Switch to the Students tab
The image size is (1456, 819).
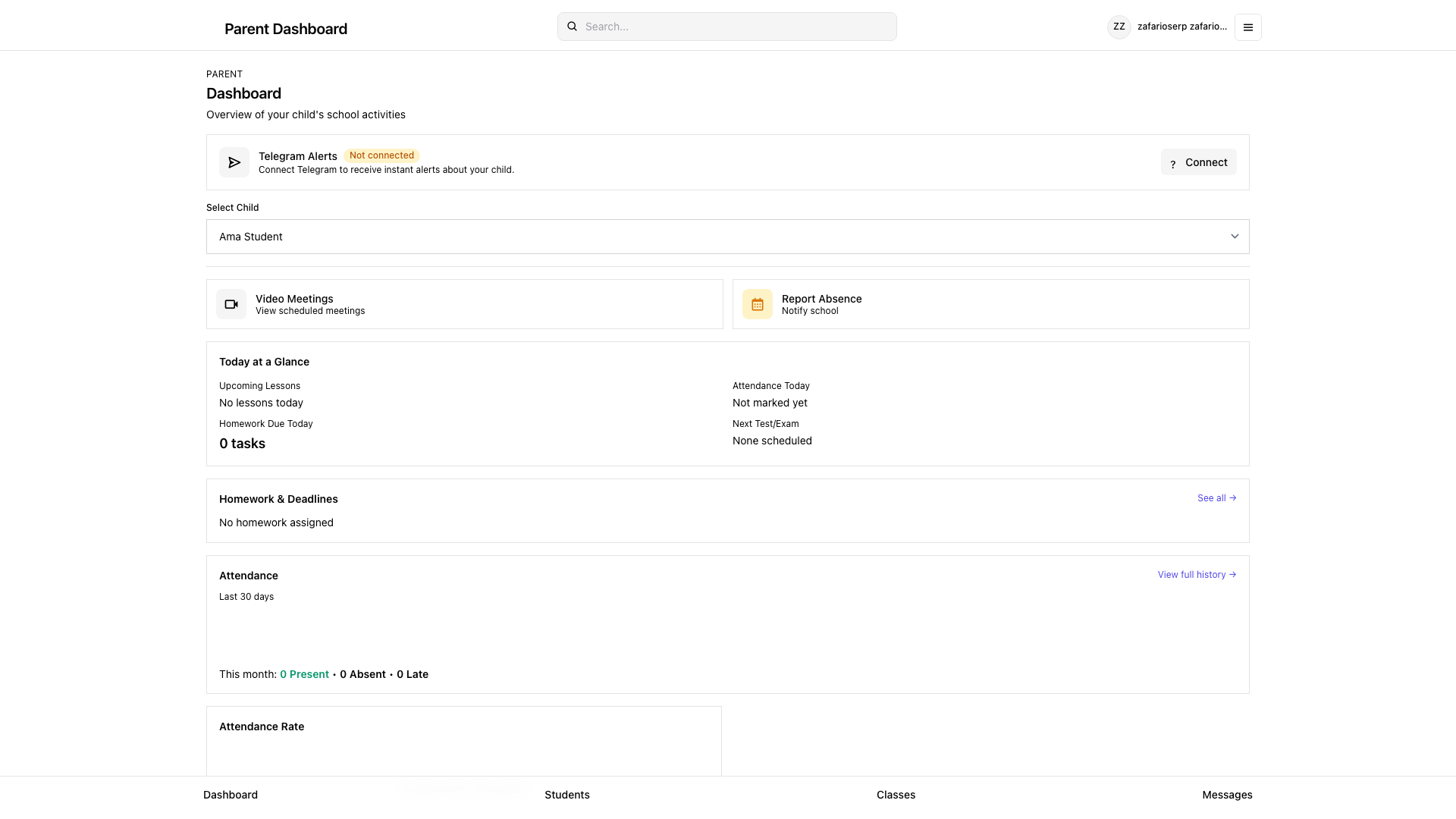click(x=567, y=795)
